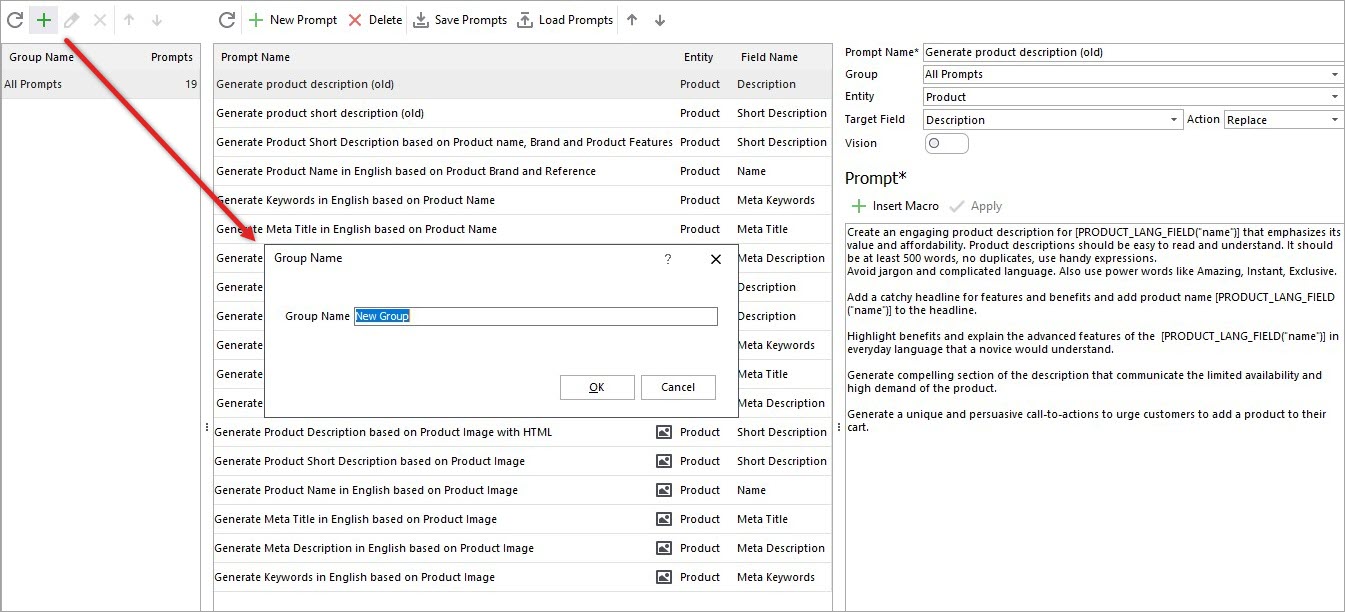Load Prompts from a file
Screen dimensions: 1345x612
565,19
